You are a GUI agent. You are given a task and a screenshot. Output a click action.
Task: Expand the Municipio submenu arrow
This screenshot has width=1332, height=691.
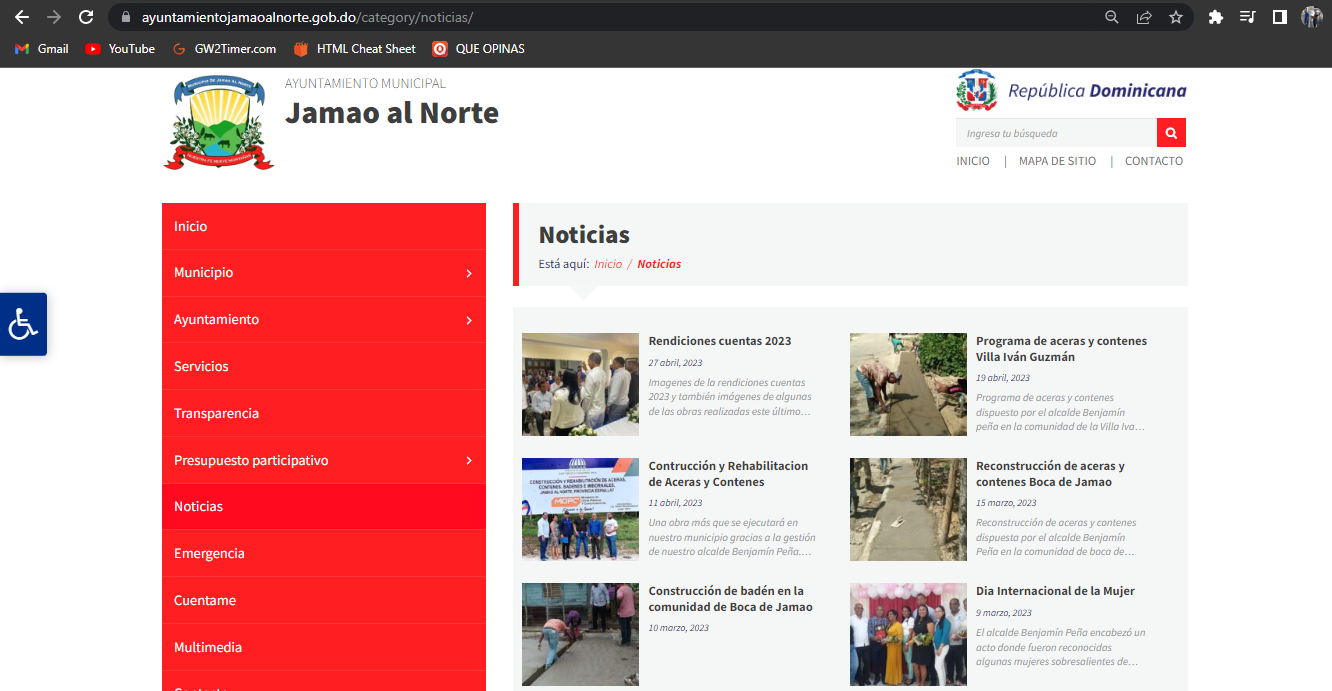469,273
